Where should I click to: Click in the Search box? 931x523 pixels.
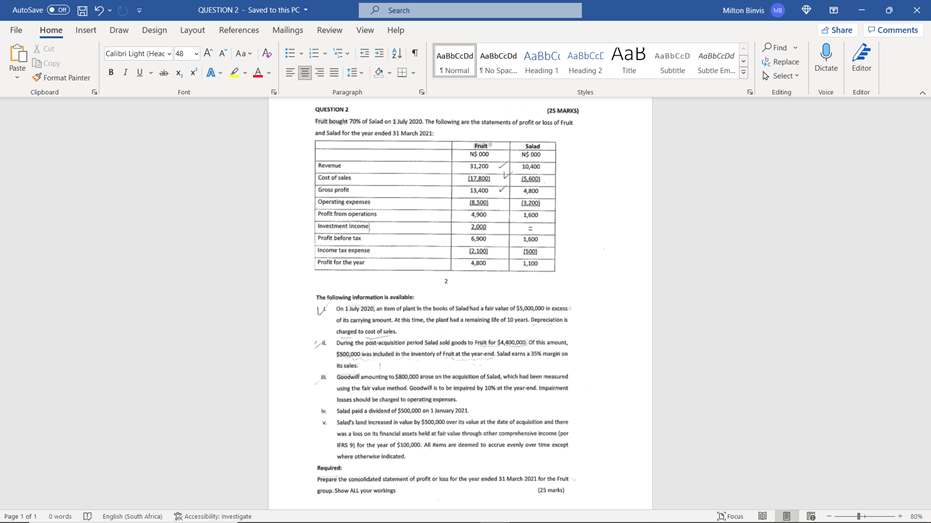[470, 10]
